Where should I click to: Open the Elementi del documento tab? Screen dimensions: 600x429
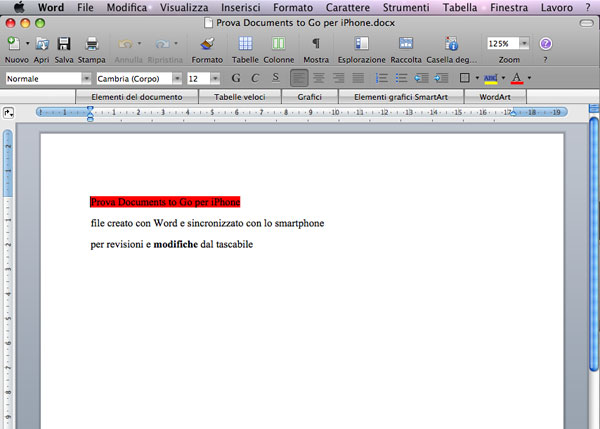point(137,97)
